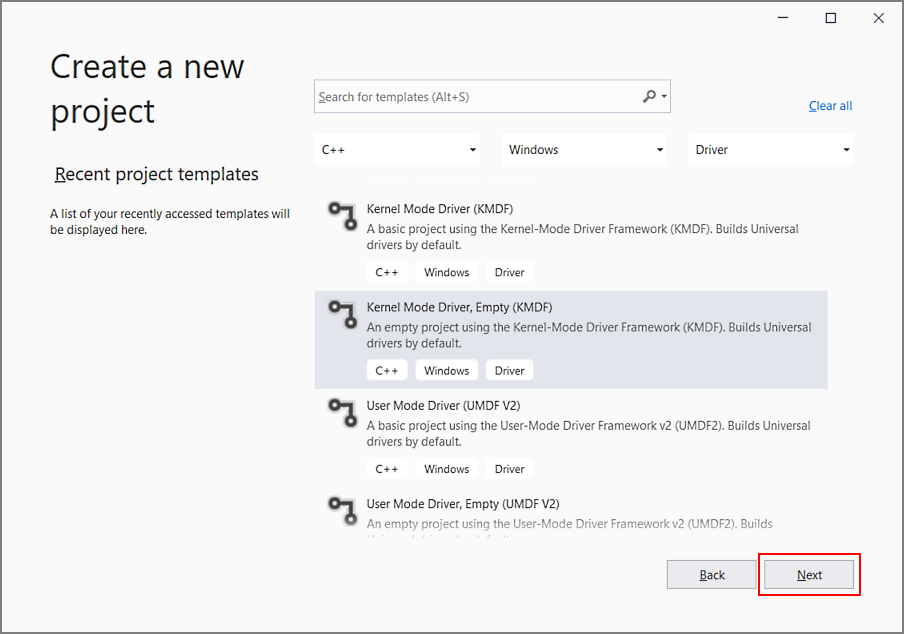Click the Back button

[711, 574]
